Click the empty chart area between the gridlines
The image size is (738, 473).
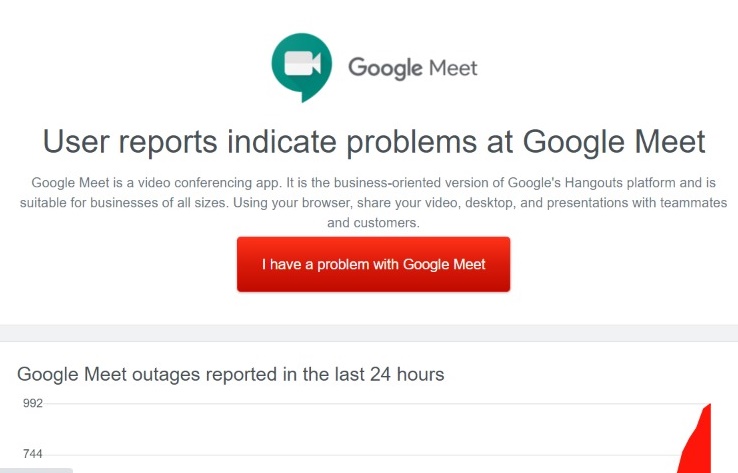coord(362,429)
